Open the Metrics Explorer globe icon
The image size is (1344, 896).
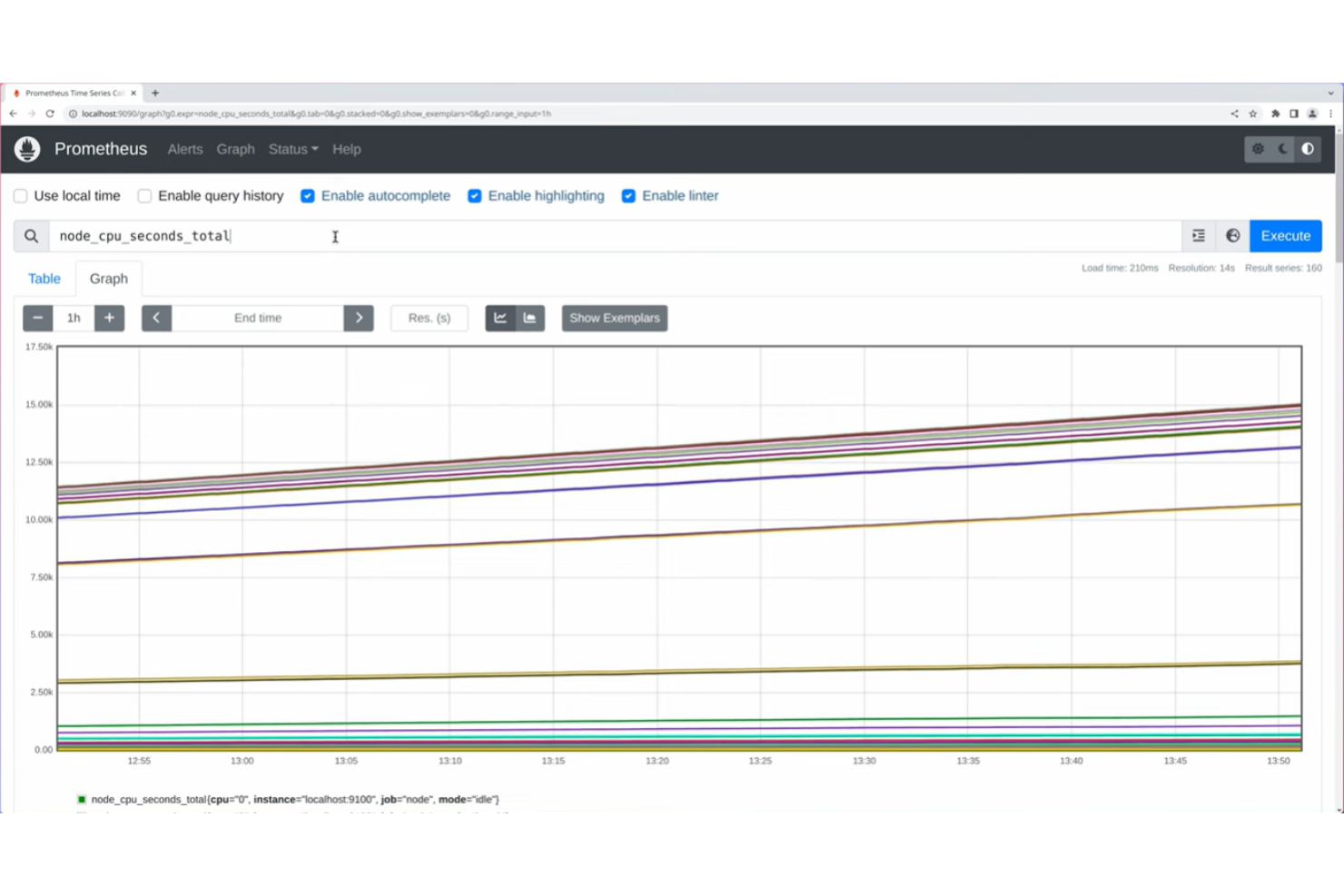(x=1231, y=235)
